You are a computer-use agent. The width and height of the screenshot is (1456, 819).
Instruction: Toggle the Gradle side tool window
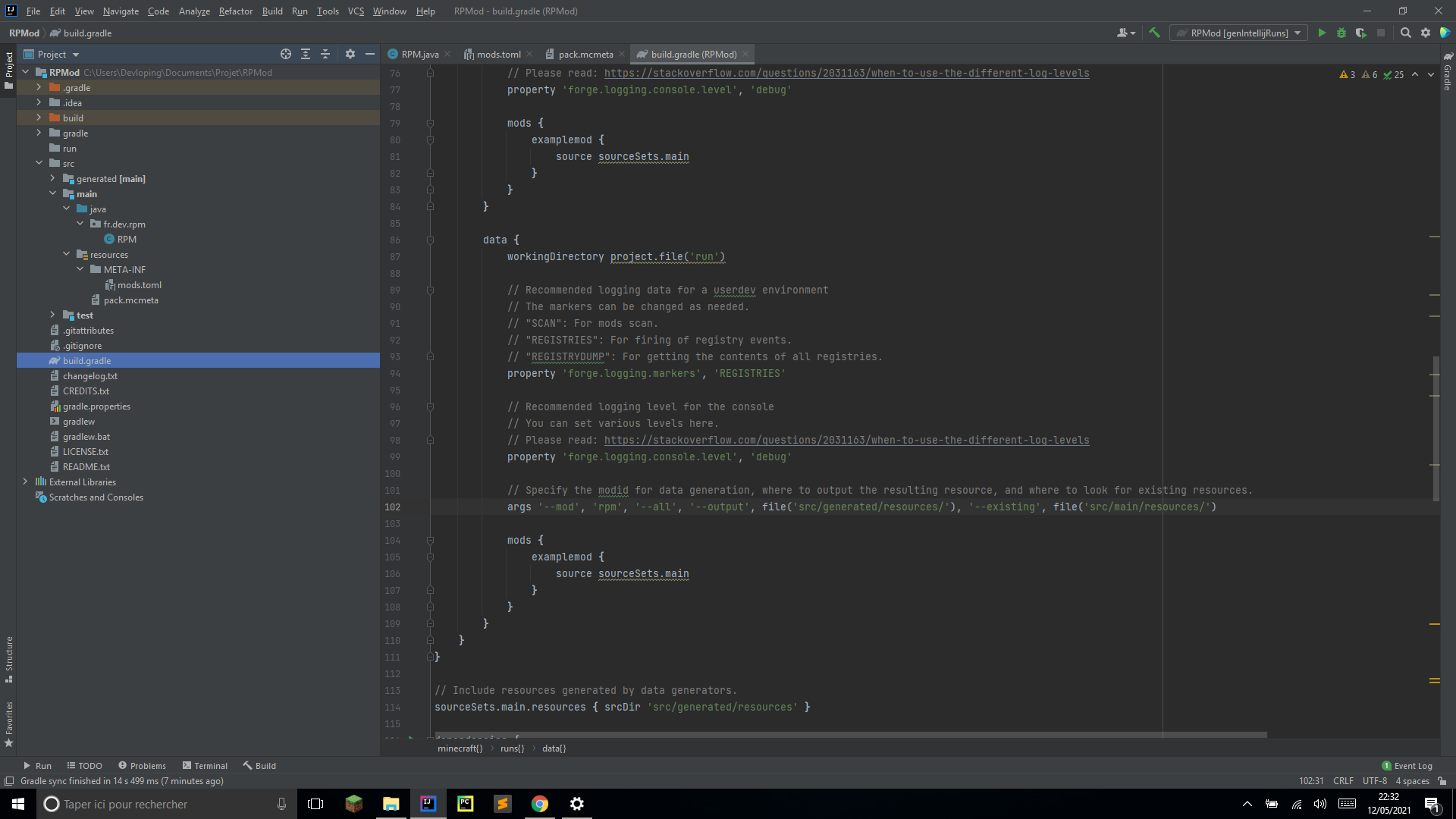(x=1448, y=72)
